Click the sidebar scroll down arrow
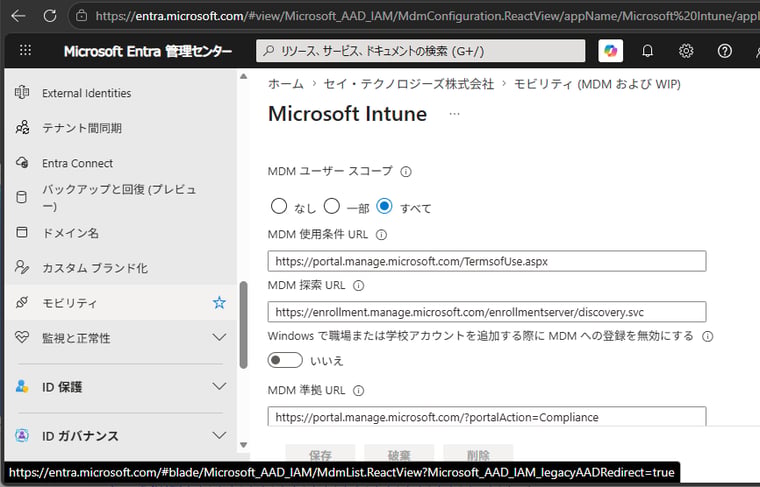Screen dimensions: 760x487 pos(243,445)
